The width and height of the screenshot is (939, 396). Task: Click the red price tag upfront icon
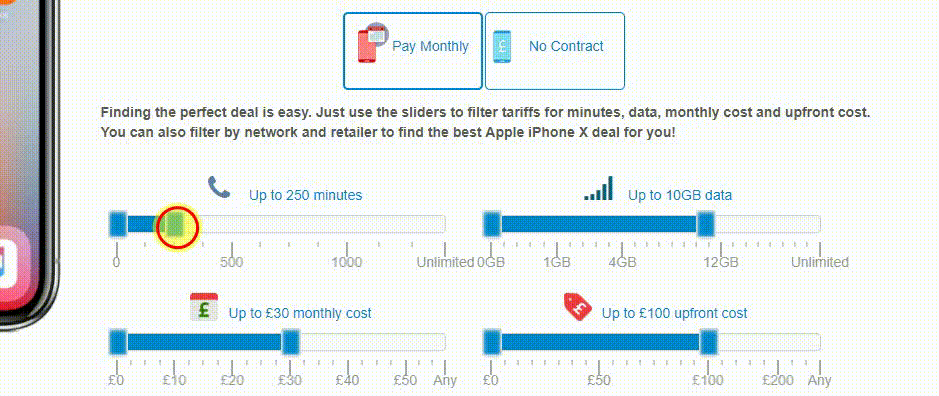click(578, 306)
